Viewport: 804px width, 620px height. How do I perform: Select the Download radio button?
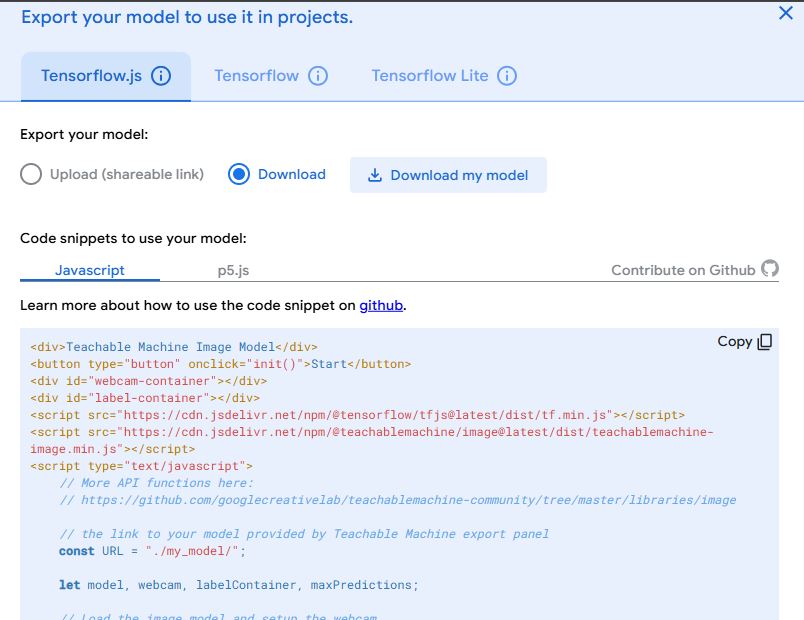click(239, 174)
